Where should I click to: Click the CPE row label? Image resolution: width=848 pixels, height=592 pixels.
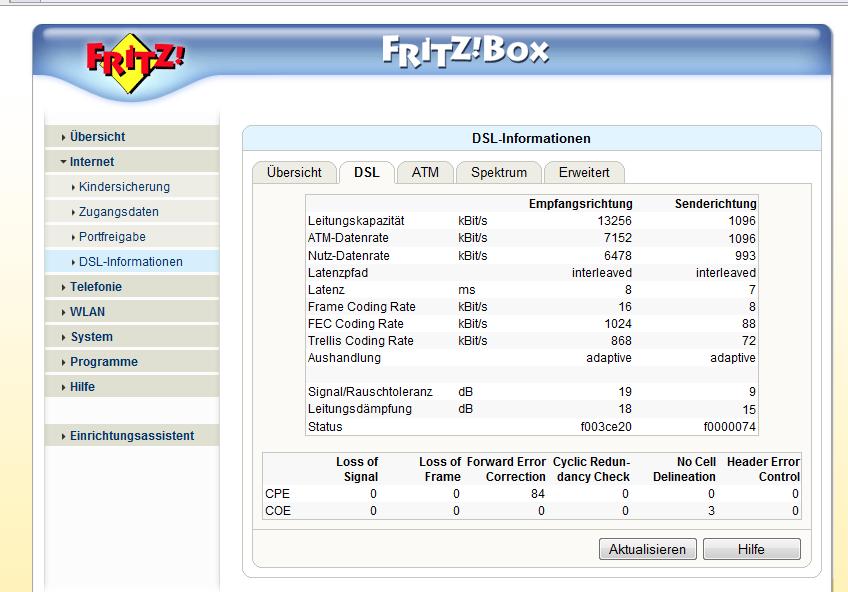click(x=277, y=494)
